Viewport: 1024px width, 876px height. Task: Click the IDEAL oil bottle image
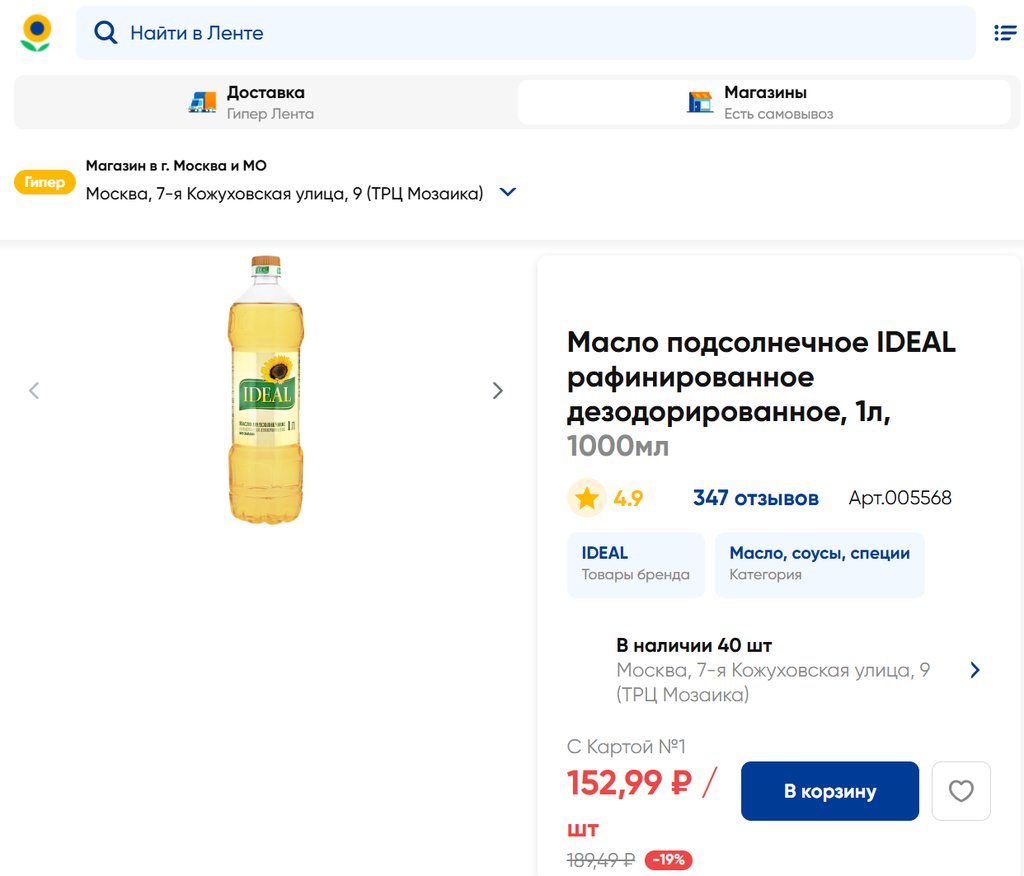point(265,390)
